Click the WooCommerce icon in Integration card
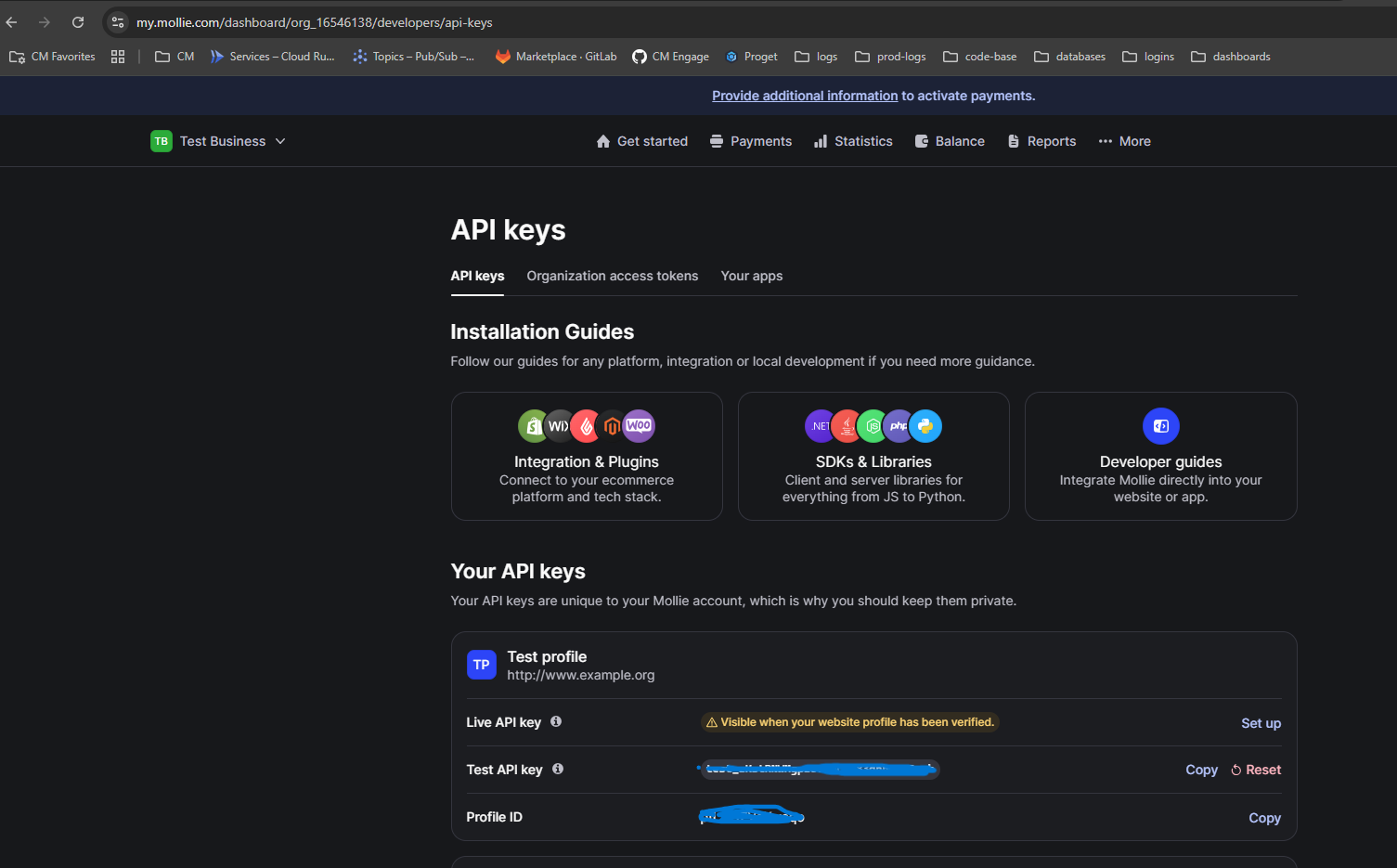Image resolution: width=1397 pixels, height=868 pixels. coord(639,426)
